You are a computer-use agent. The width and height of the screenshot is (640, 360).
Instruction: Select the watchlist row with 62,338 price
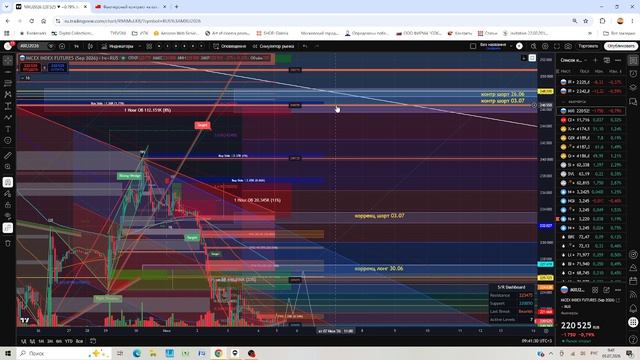coord(591,165)
